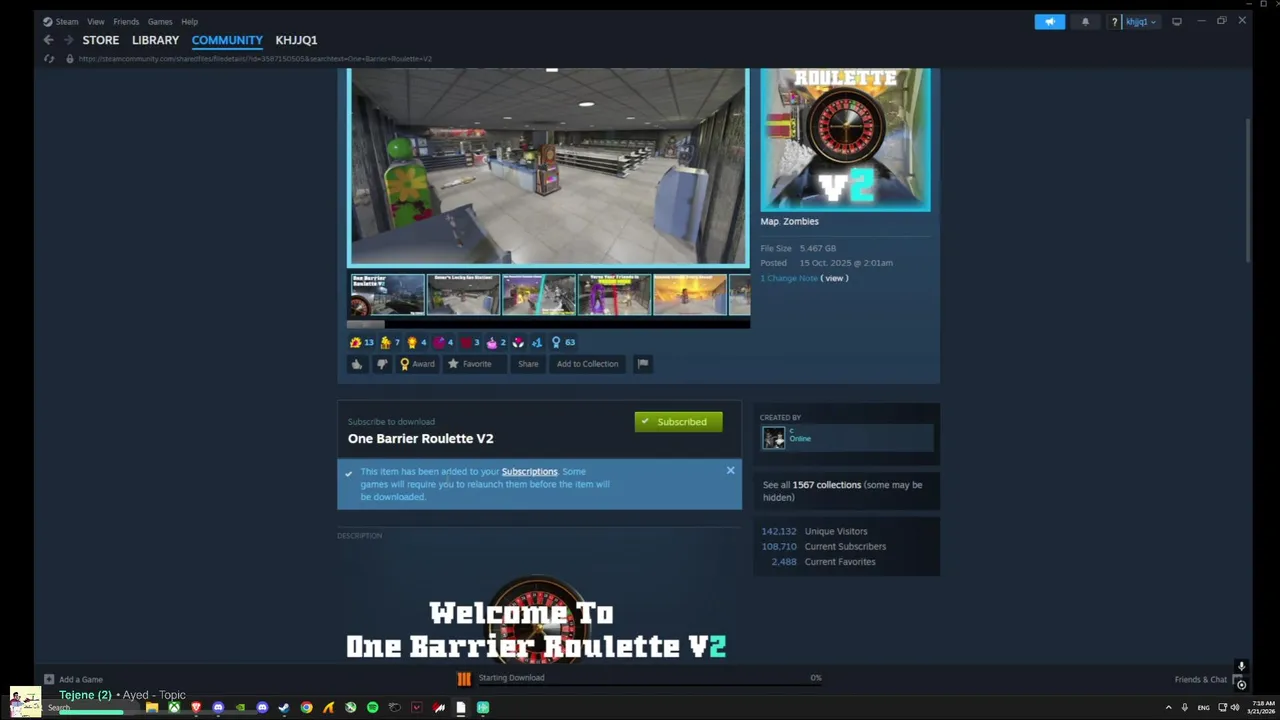Open the View menu

[x=95, y=21]
